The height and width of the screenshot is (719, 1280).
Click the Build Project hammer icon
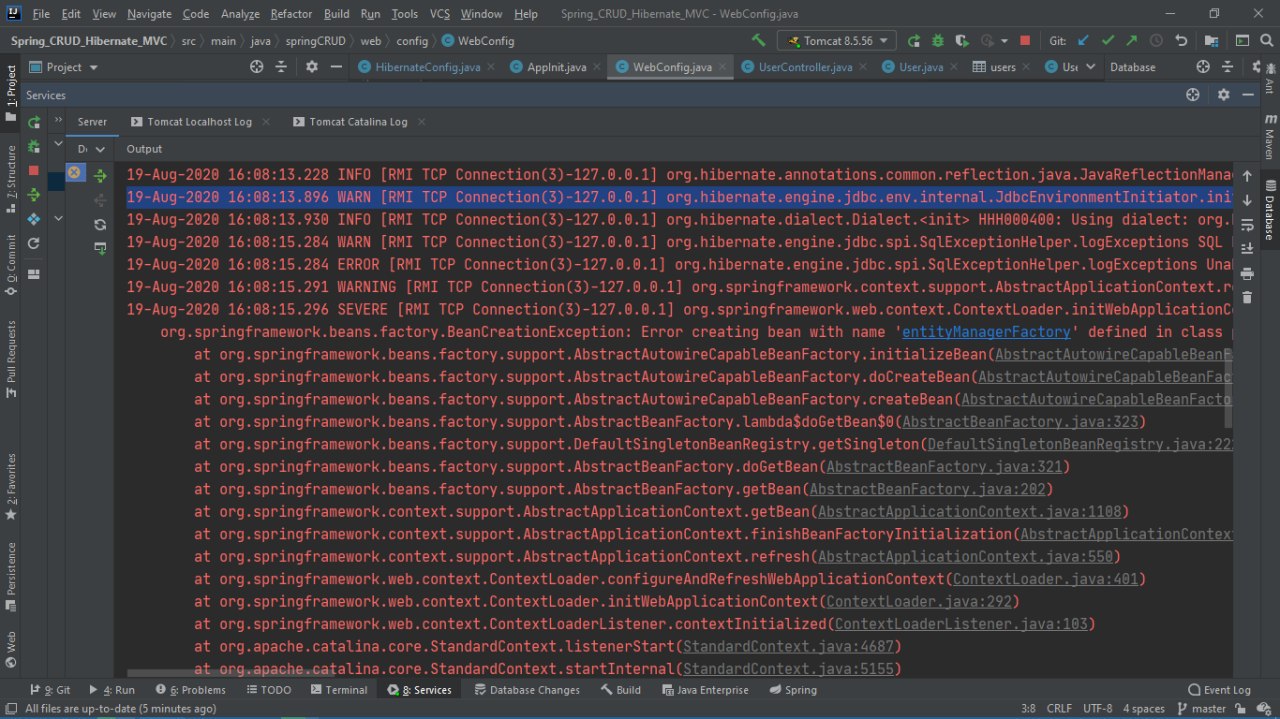pyautogui.click(x=759, y=41)
